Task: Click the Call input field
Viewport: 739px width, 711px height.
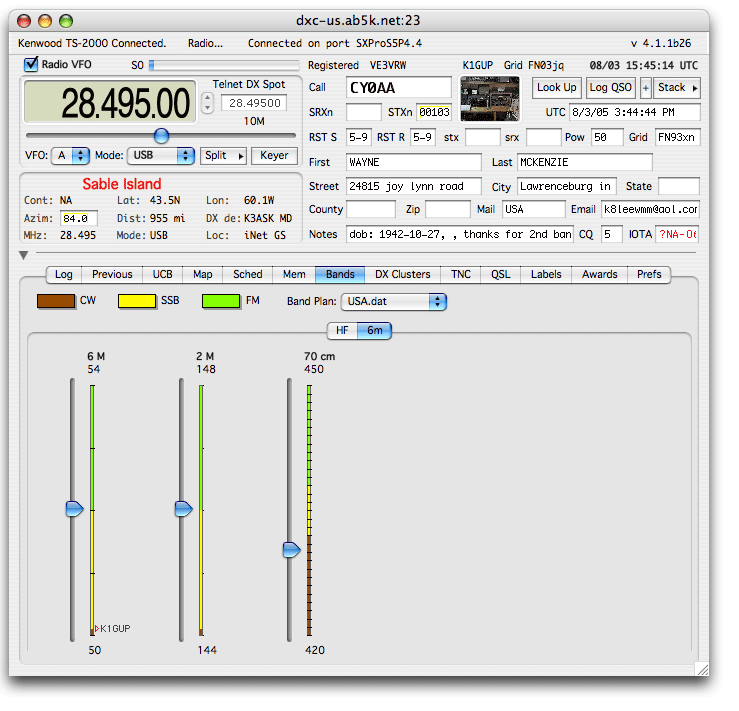Action: click(398, 88)
